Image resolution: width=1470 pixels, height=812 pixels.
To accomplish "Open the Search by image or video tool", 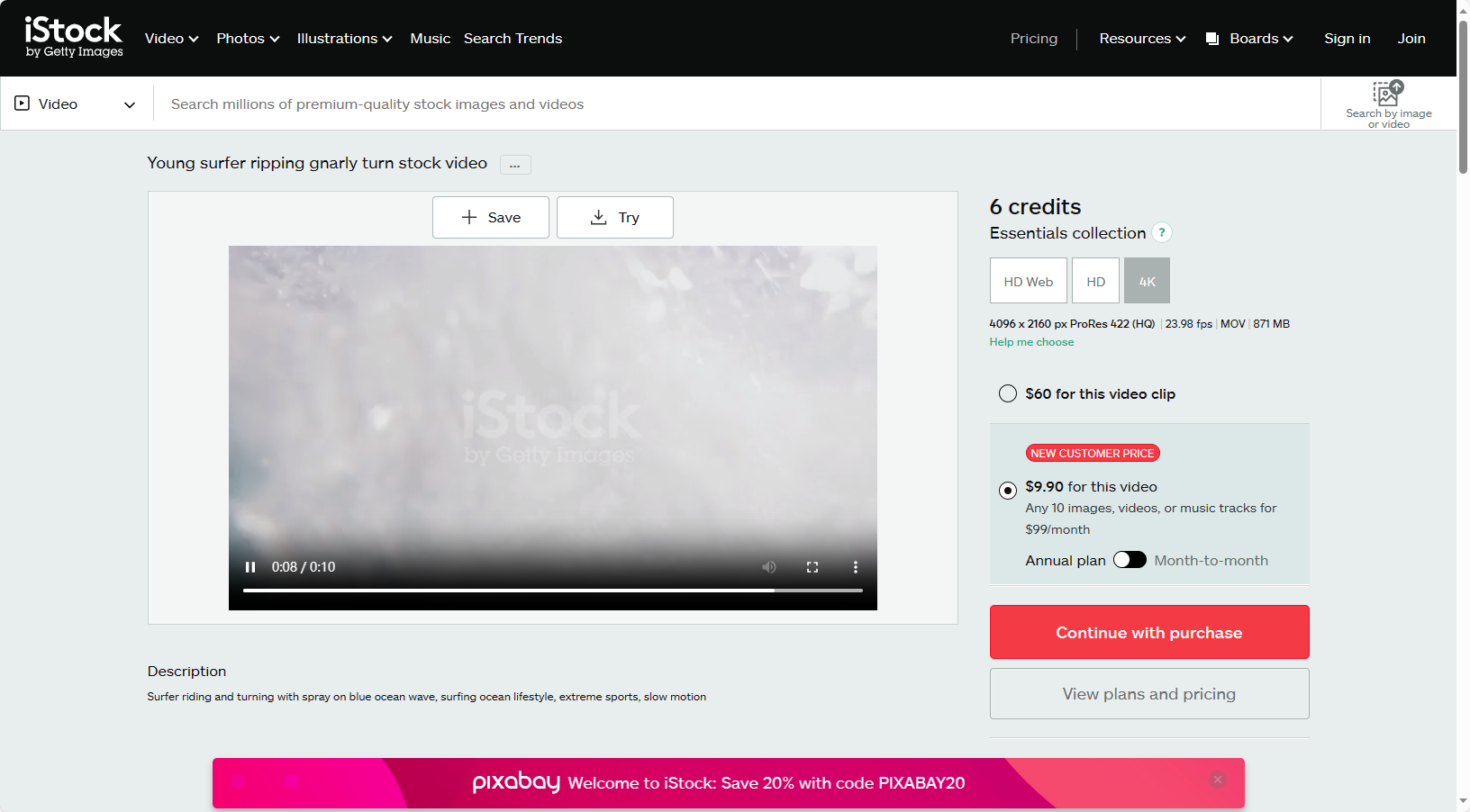I will pos(1388,104).
